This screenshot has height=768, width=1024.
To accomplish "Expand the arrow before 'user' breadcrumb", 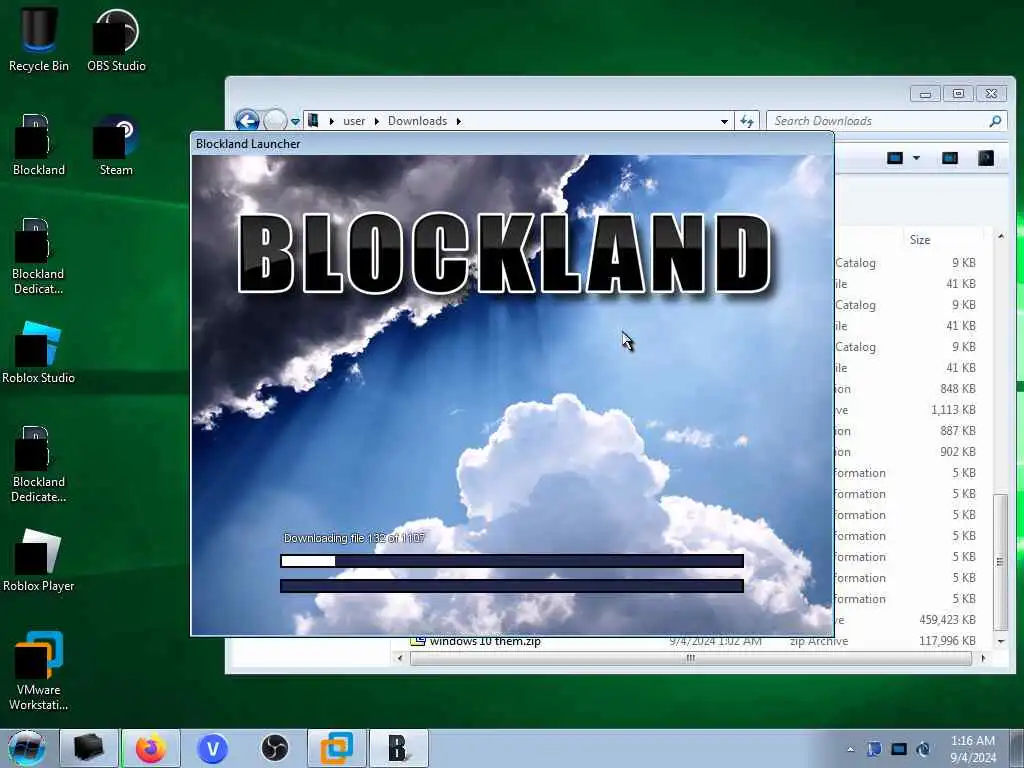I will (332, 121).
